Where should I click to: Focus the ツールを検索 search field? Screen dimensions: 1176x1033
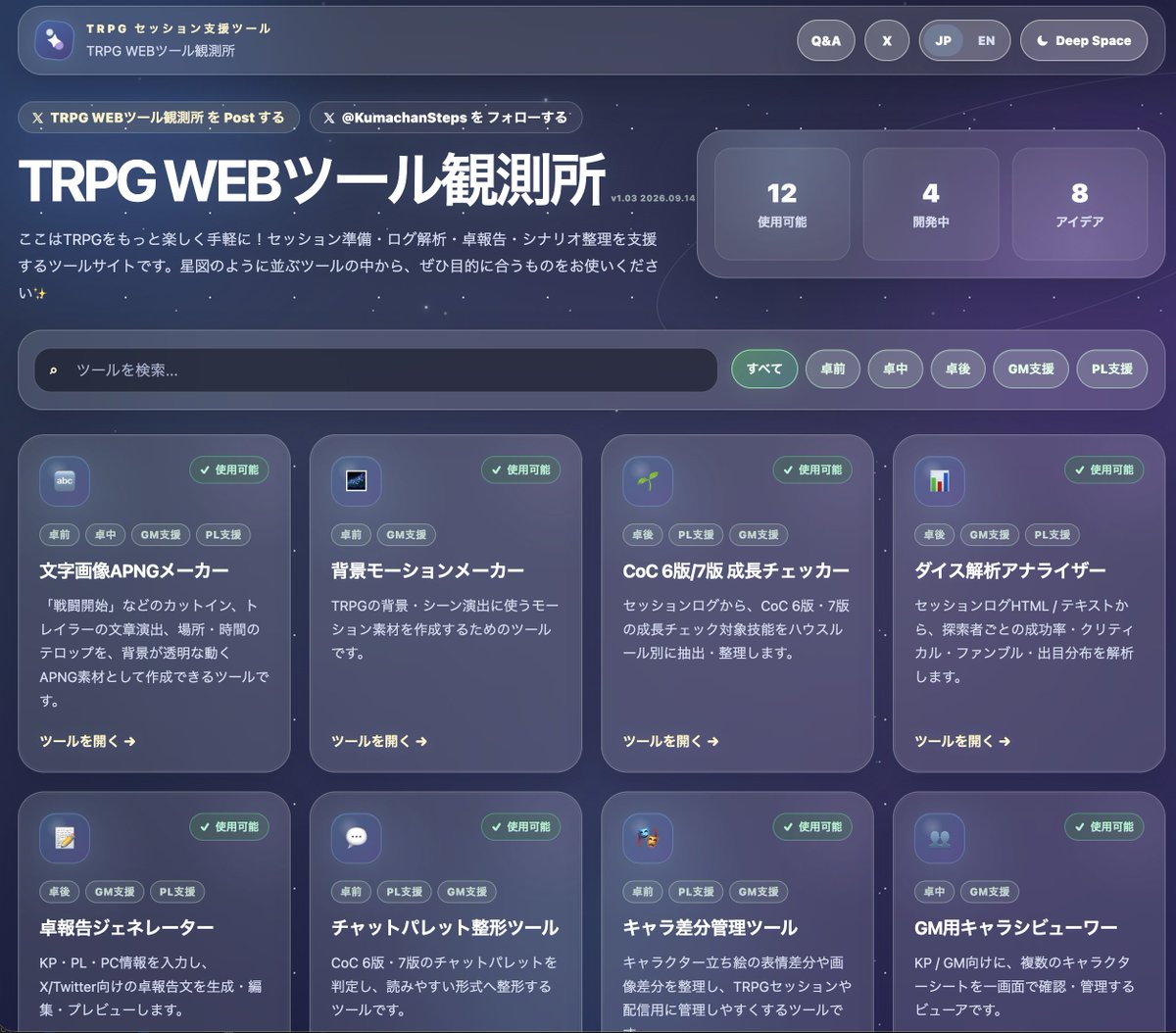pyautogui.click(x=376, y=370)
